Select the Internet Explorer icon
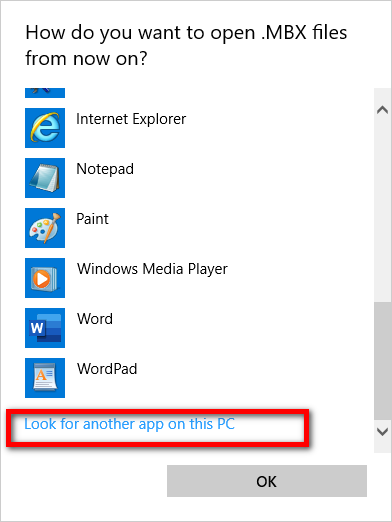 (x=45, y=128)
